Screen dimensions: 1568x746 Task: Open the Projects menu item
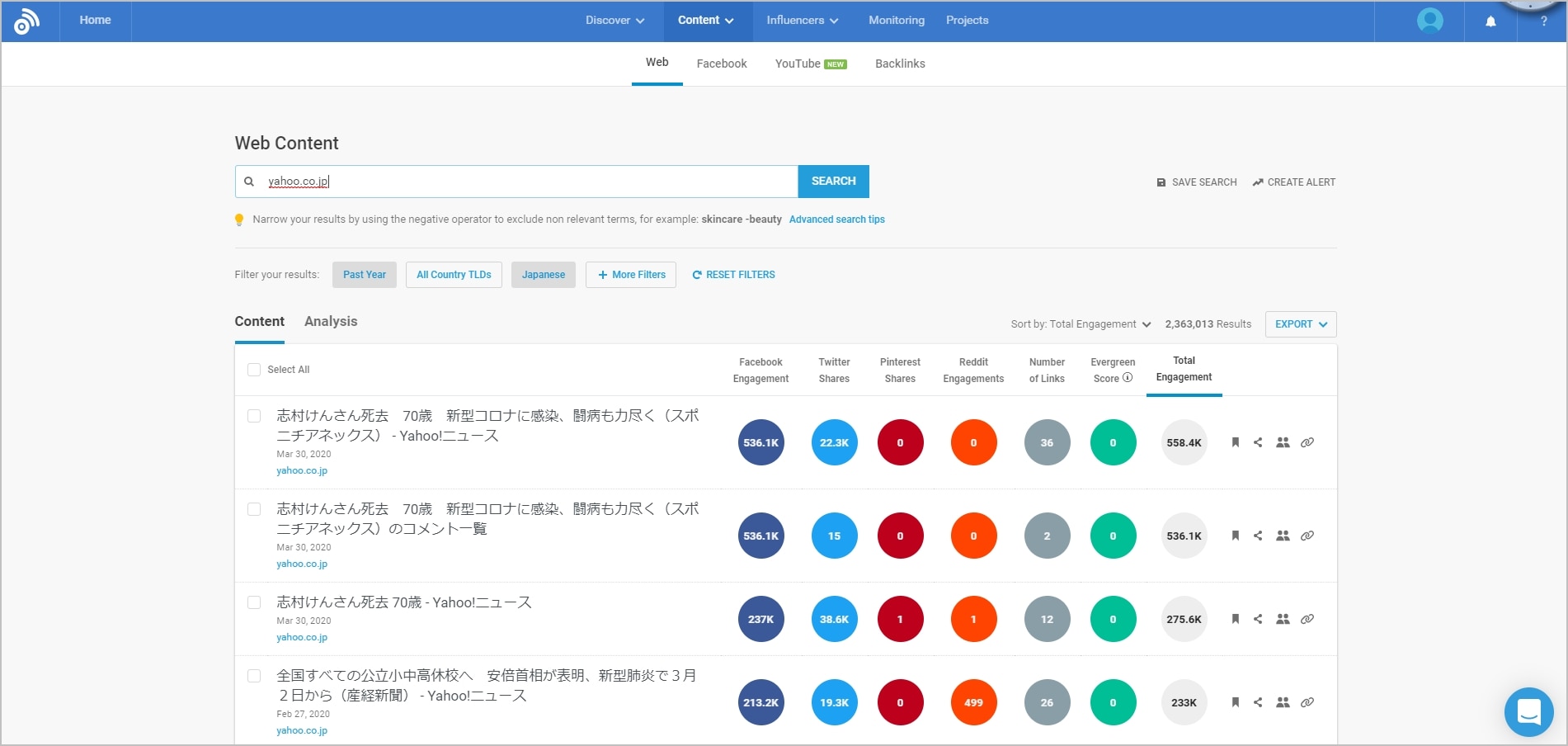coord(967,21)
